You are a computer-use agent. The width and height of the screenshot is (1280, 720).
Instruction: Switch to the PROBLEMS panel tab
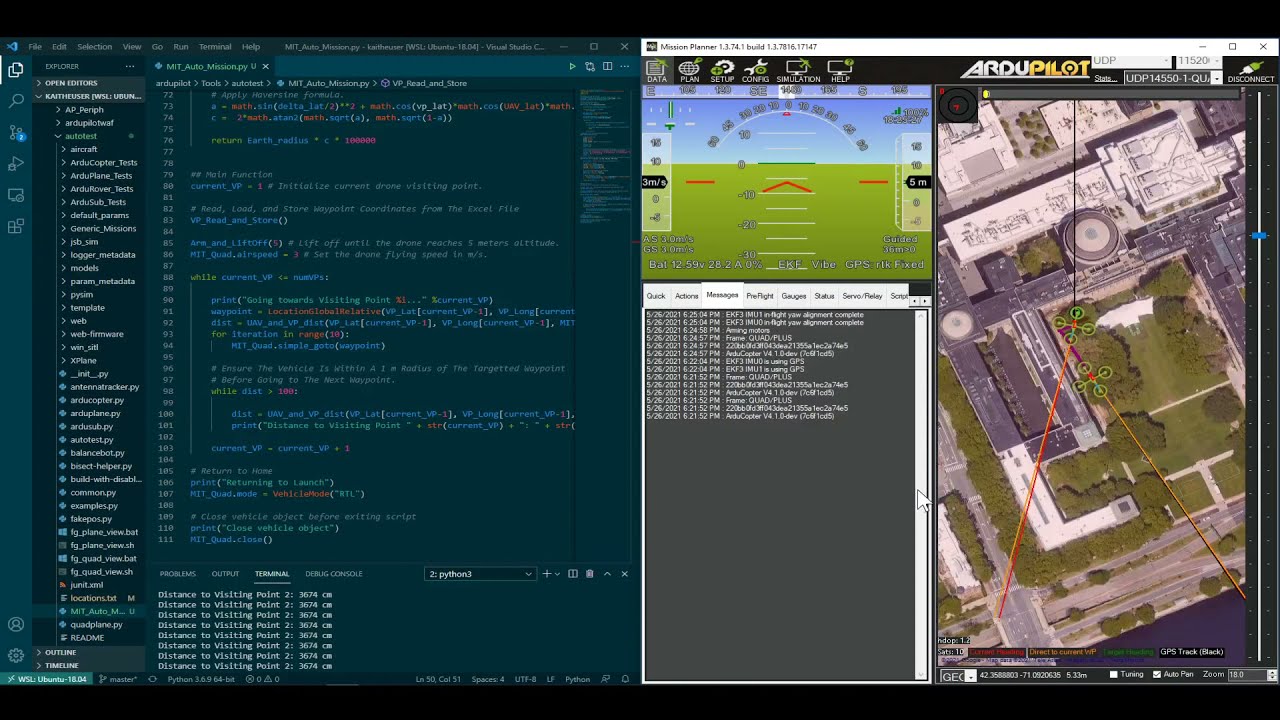[177, 574]
